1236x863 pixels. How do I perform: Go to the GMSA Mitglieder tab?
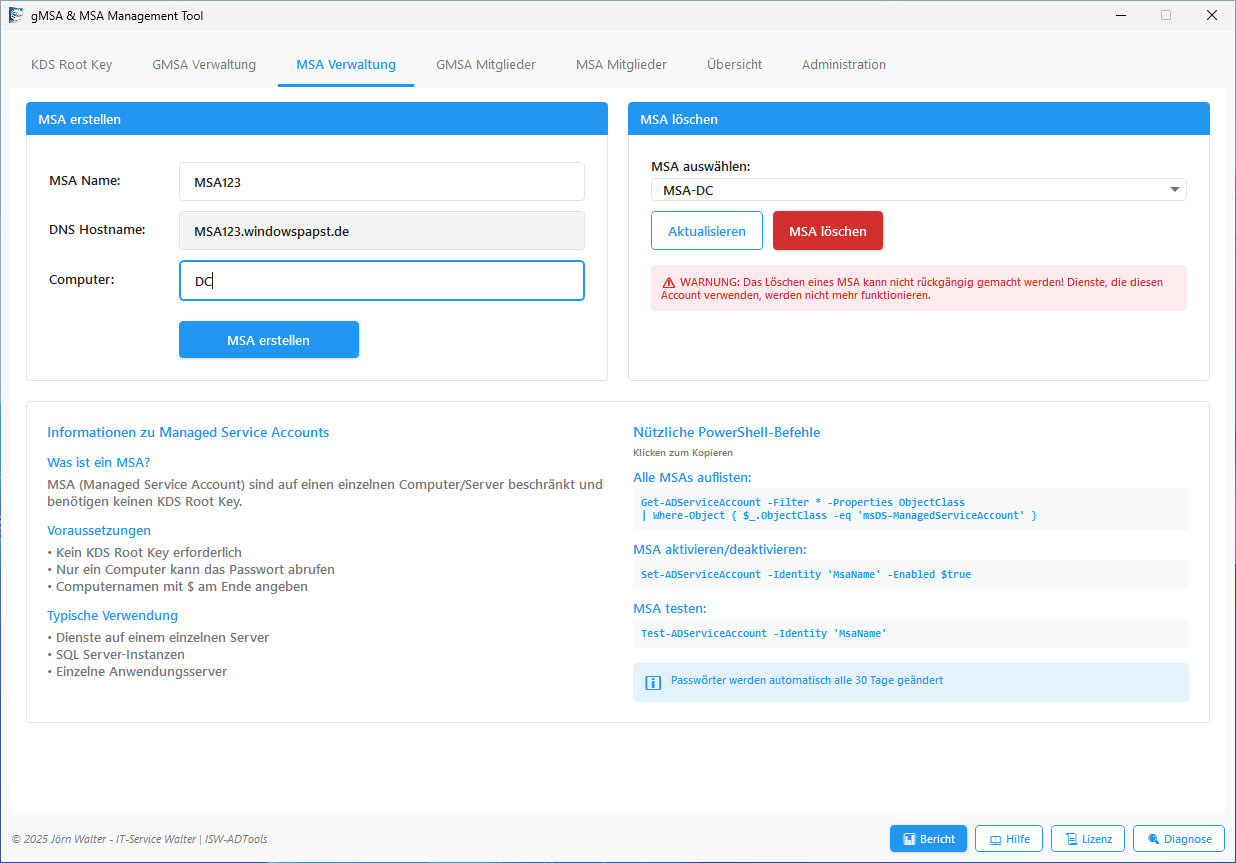486,65
